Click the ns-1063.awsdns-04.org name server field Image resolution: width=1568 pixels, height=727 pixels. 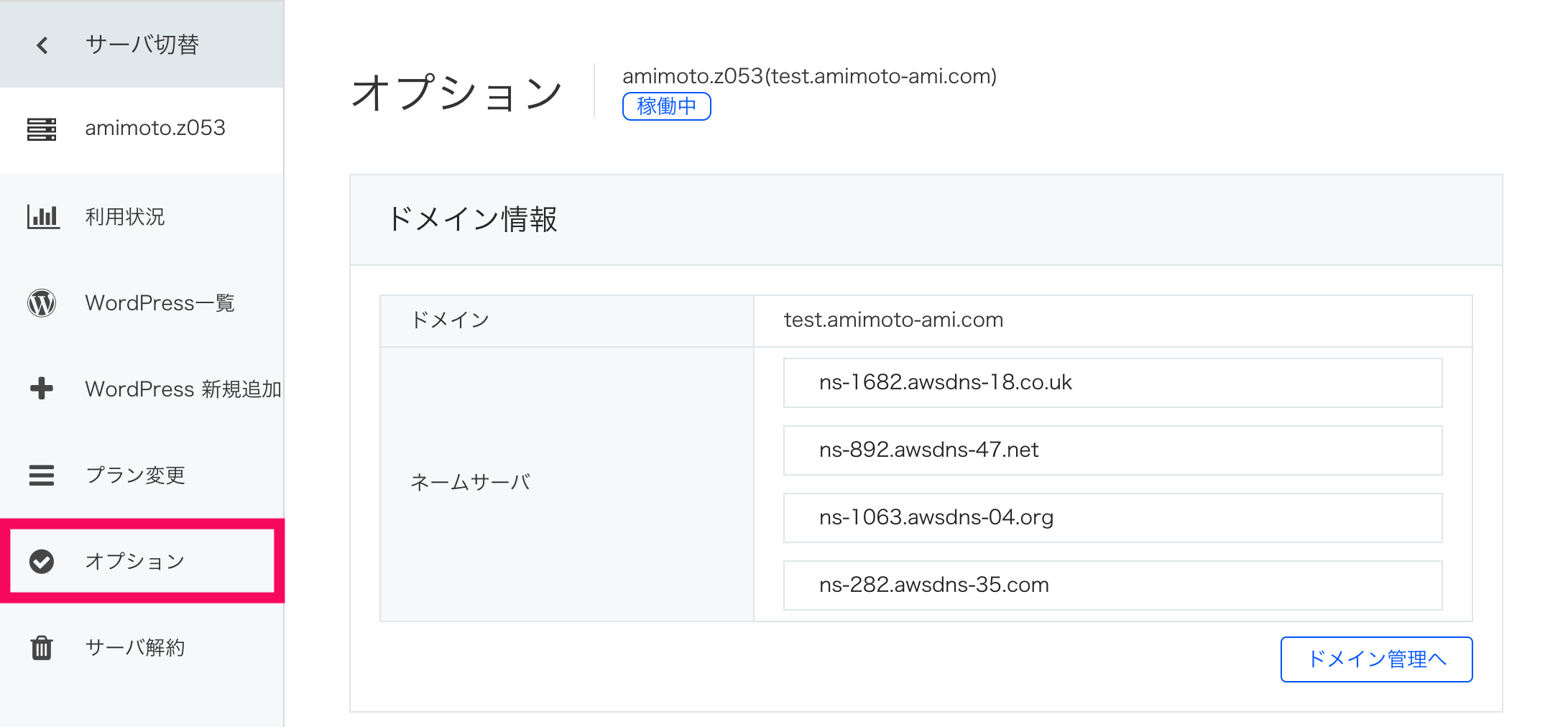tap(1112, 518)
